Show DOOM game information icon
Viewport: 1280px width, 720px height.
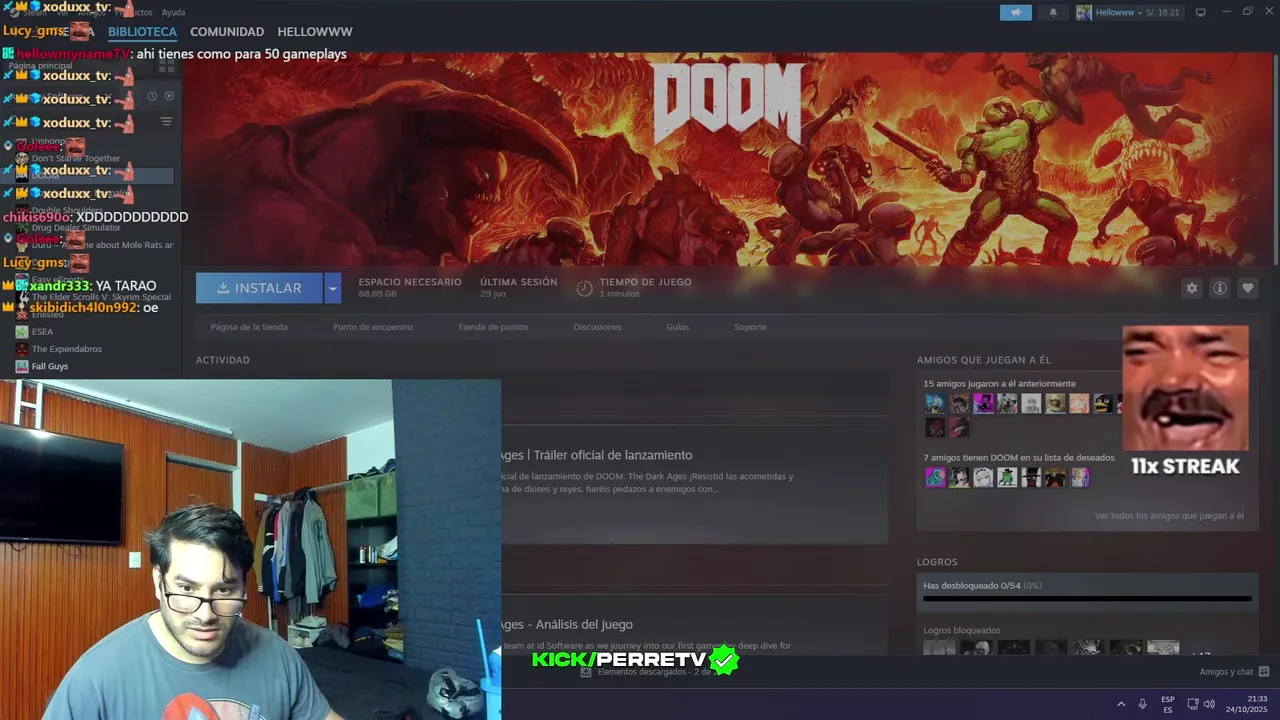1219,288
